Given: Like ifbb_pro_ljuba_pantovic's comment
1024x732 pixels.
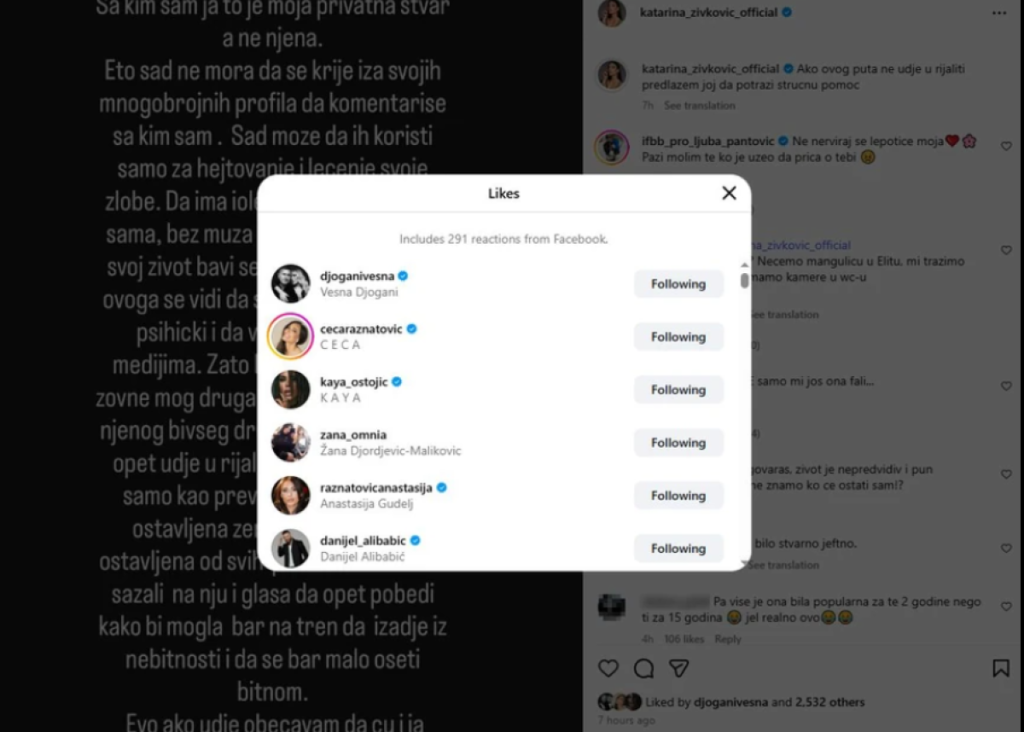Looking at the screenshot, I should tap(1006, 146).
